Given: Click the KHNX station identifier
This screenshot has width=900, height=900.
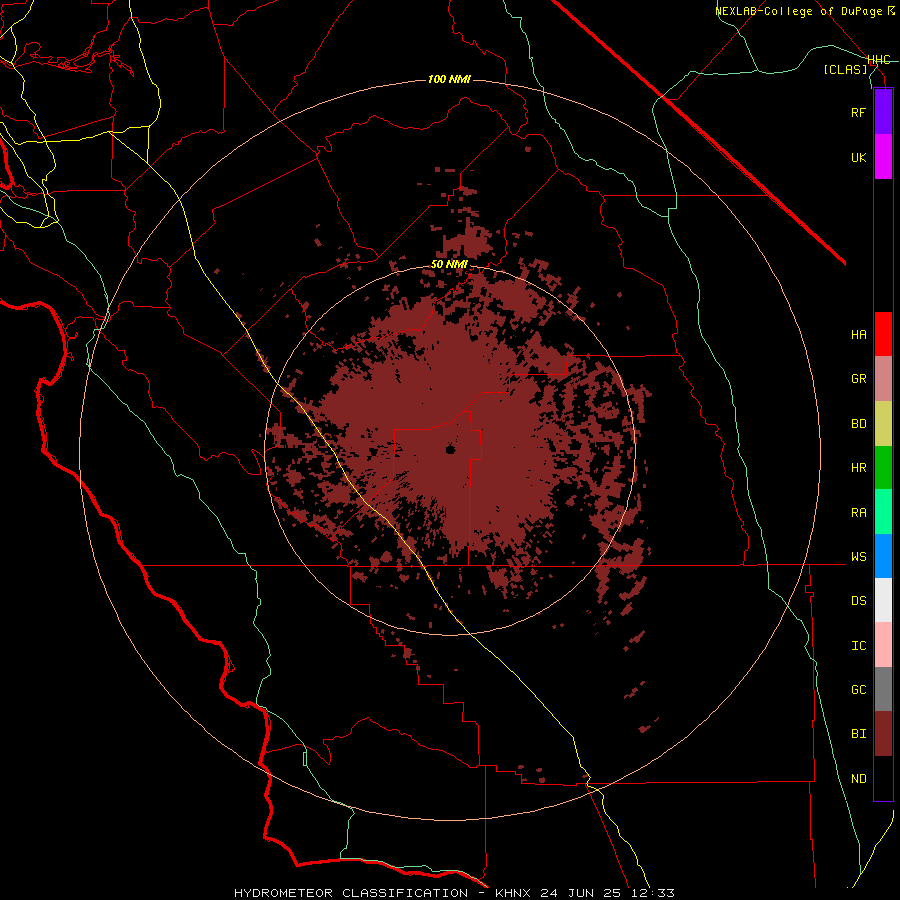Looking at the screenshot, I should [513, 893].
